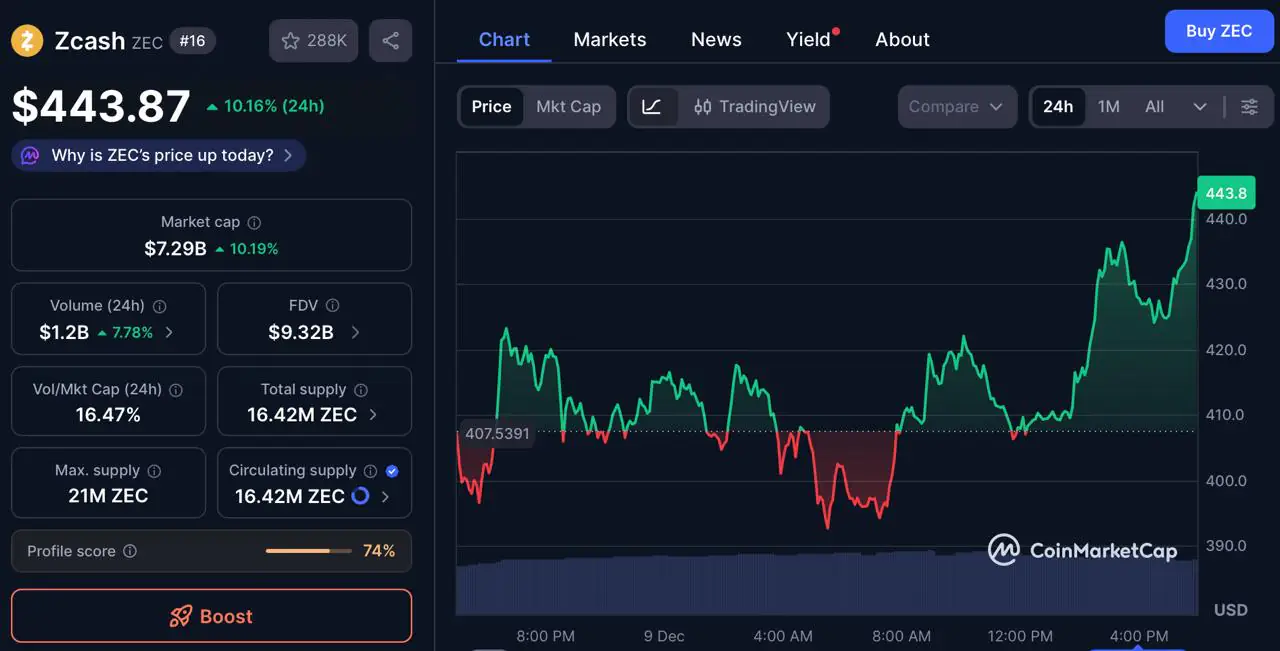Toggle chart to Mkt Cap view
This screenshot has width=1280, height=651.
point(568,107)
